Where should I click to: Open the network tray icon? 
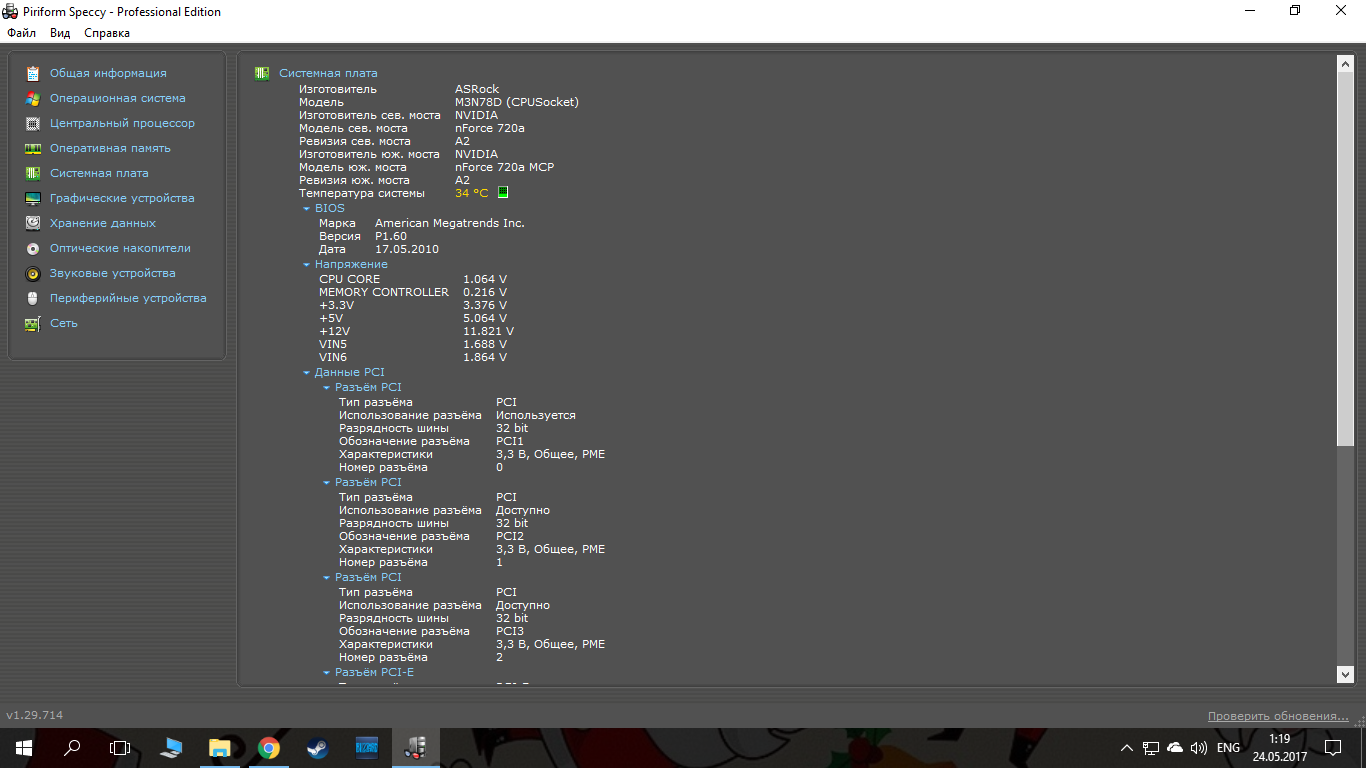tap(1151, 748)
